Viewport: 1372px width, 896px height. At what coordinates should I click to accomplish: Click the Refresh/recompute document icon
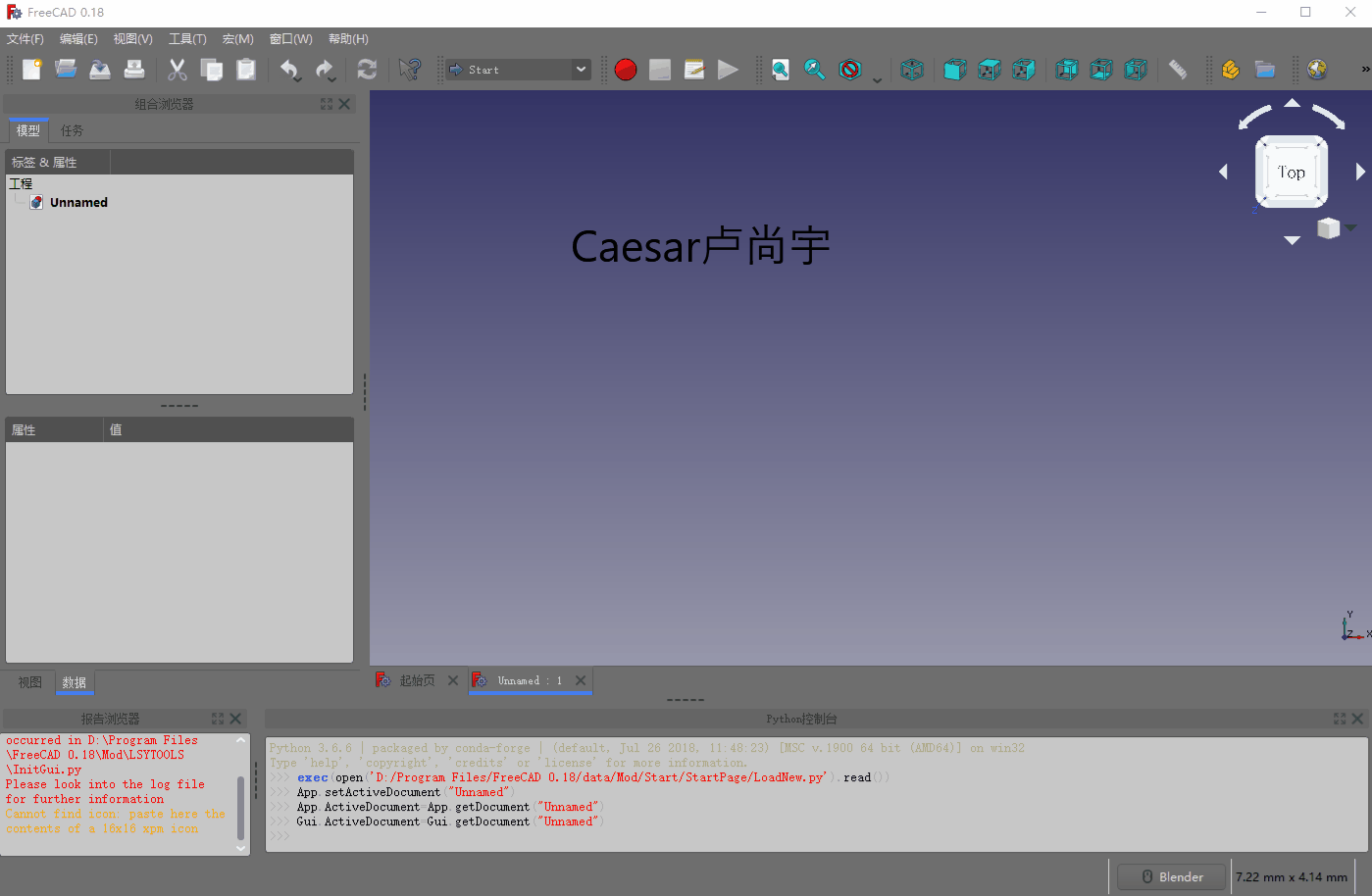coord(367,70)
